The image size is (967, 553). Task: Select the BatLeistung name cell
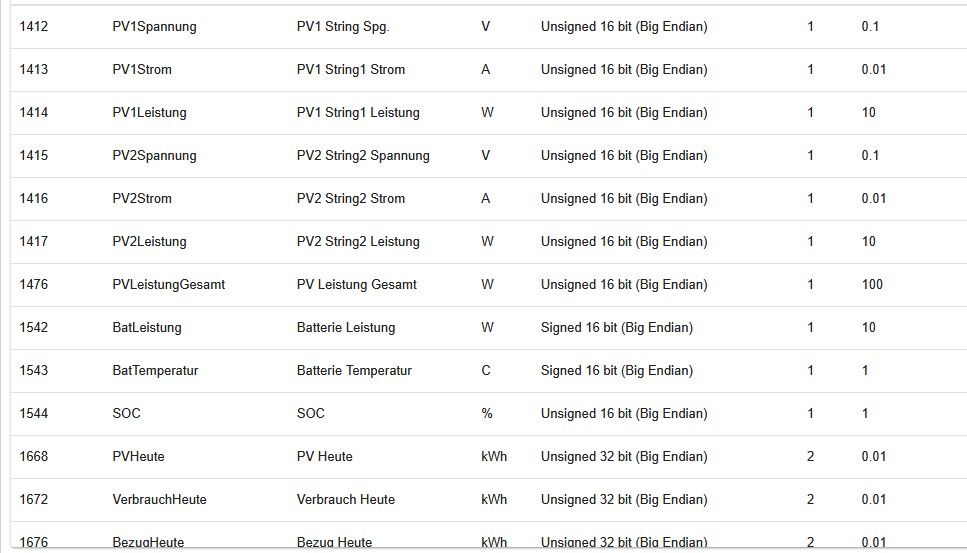(x=147, y=328)
